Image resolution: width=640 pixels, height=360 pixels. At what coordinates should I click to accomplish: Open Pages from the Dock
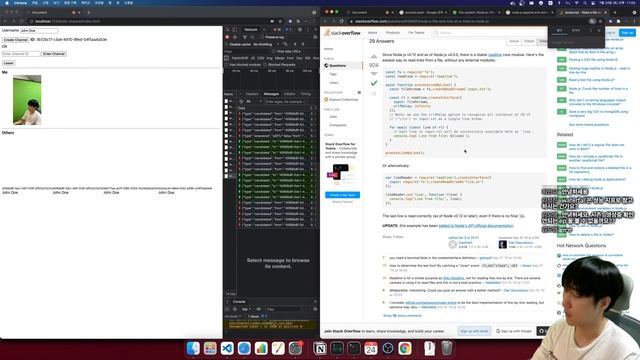[278, 348]
